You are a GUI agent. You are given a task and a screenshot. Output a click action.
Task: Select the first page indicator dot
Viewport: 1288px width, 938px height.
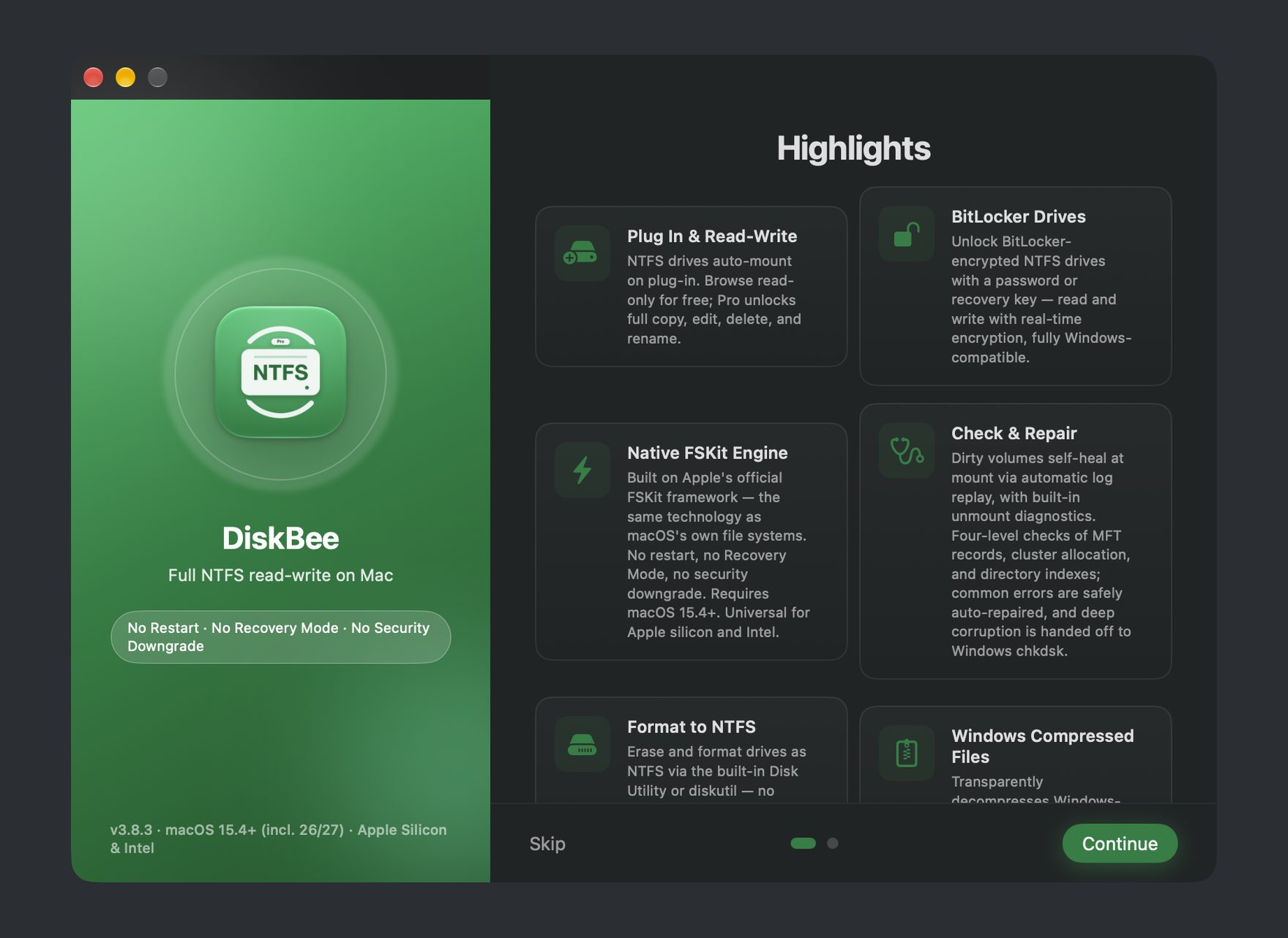coord(803,843)
